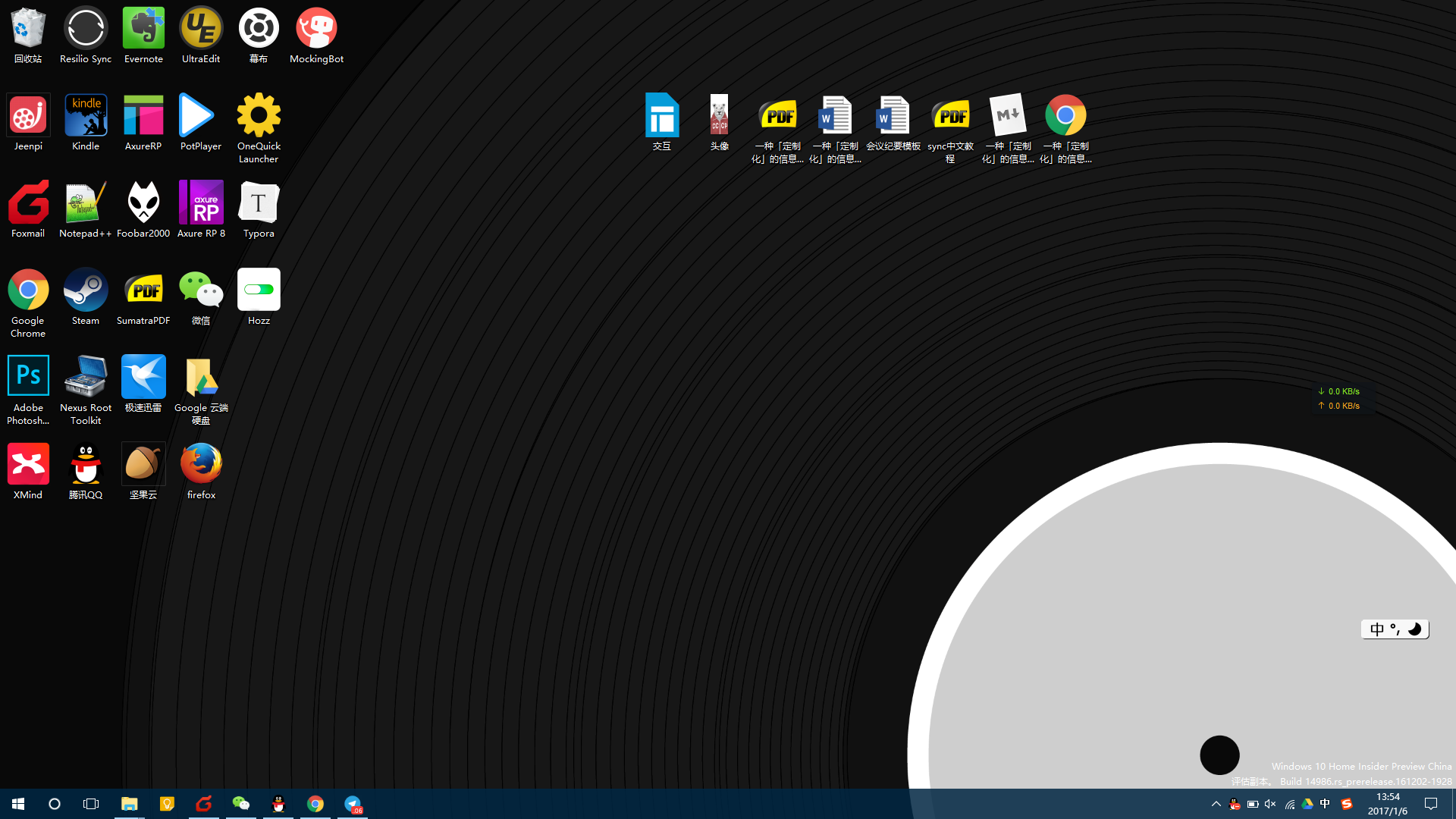This screenshot has height=819, width=1456.
Task: Click the Google Drive tray icon
Action: pos(1307,804)
